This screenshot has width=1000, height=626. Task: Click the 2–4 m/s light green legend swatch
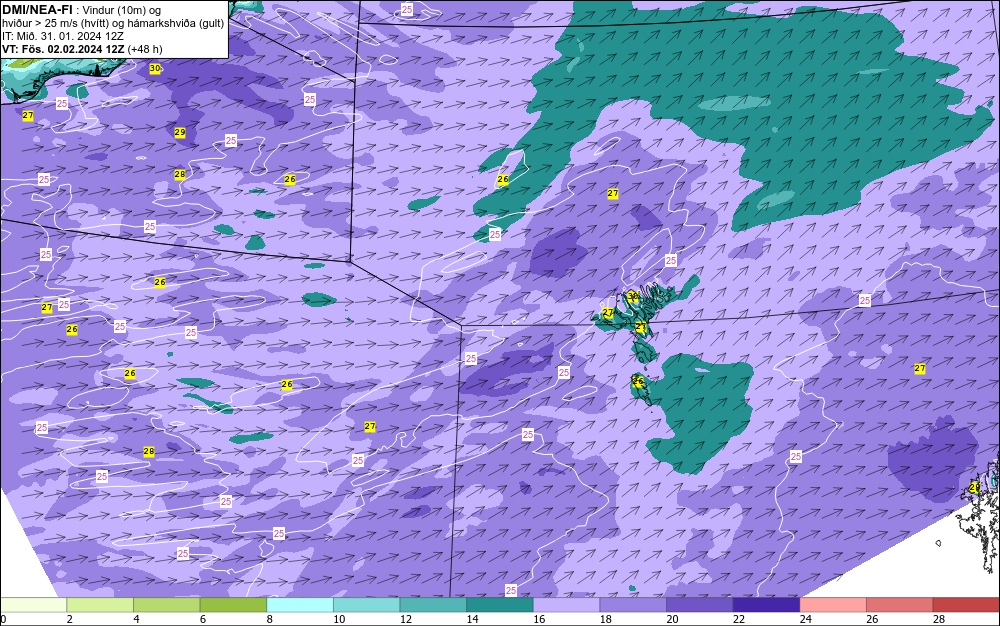tap(100, 604)
